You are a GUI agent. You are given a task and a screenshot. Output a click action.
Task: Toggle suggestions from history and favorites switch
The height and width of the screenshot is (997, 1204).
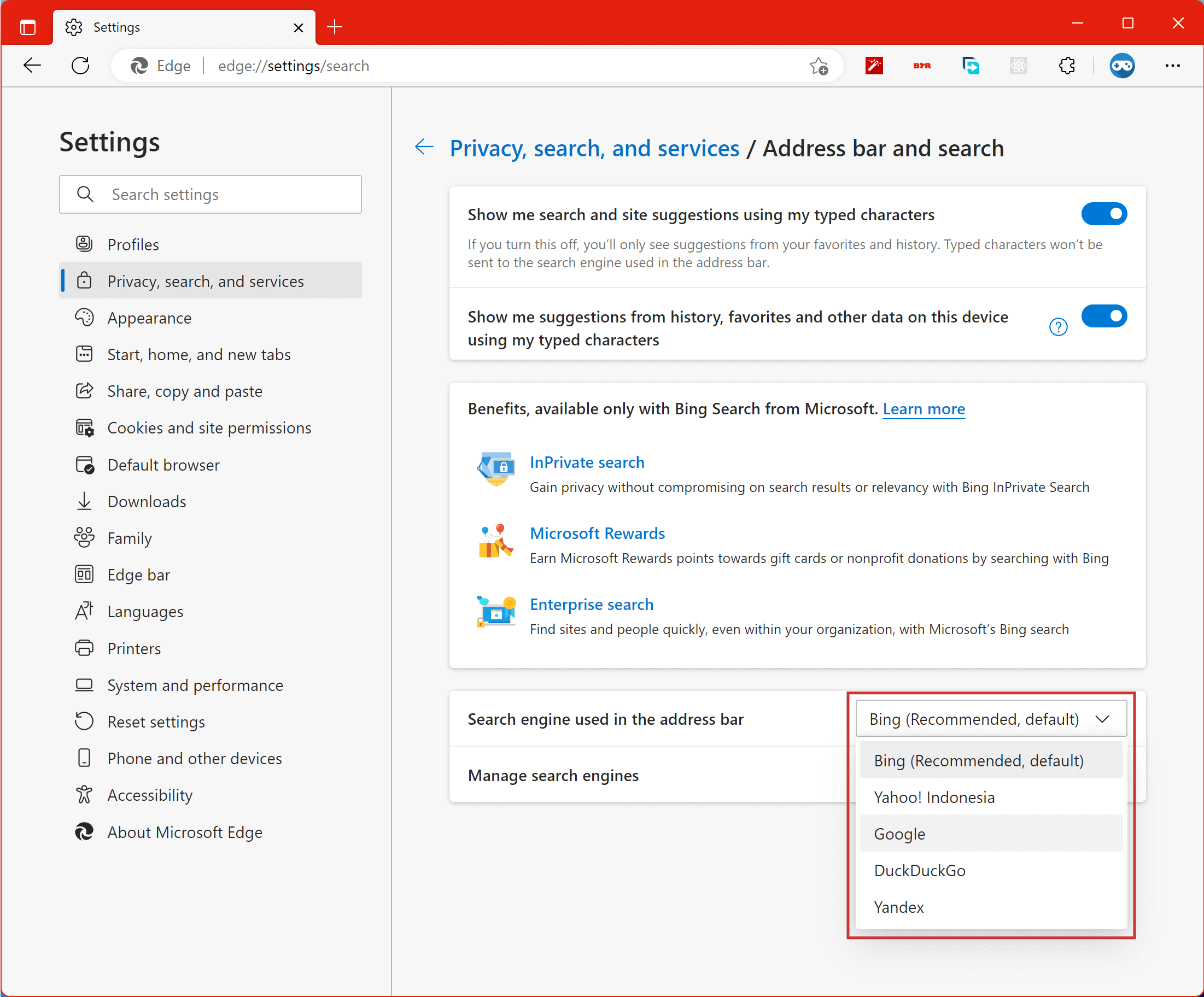point(1104,316)
